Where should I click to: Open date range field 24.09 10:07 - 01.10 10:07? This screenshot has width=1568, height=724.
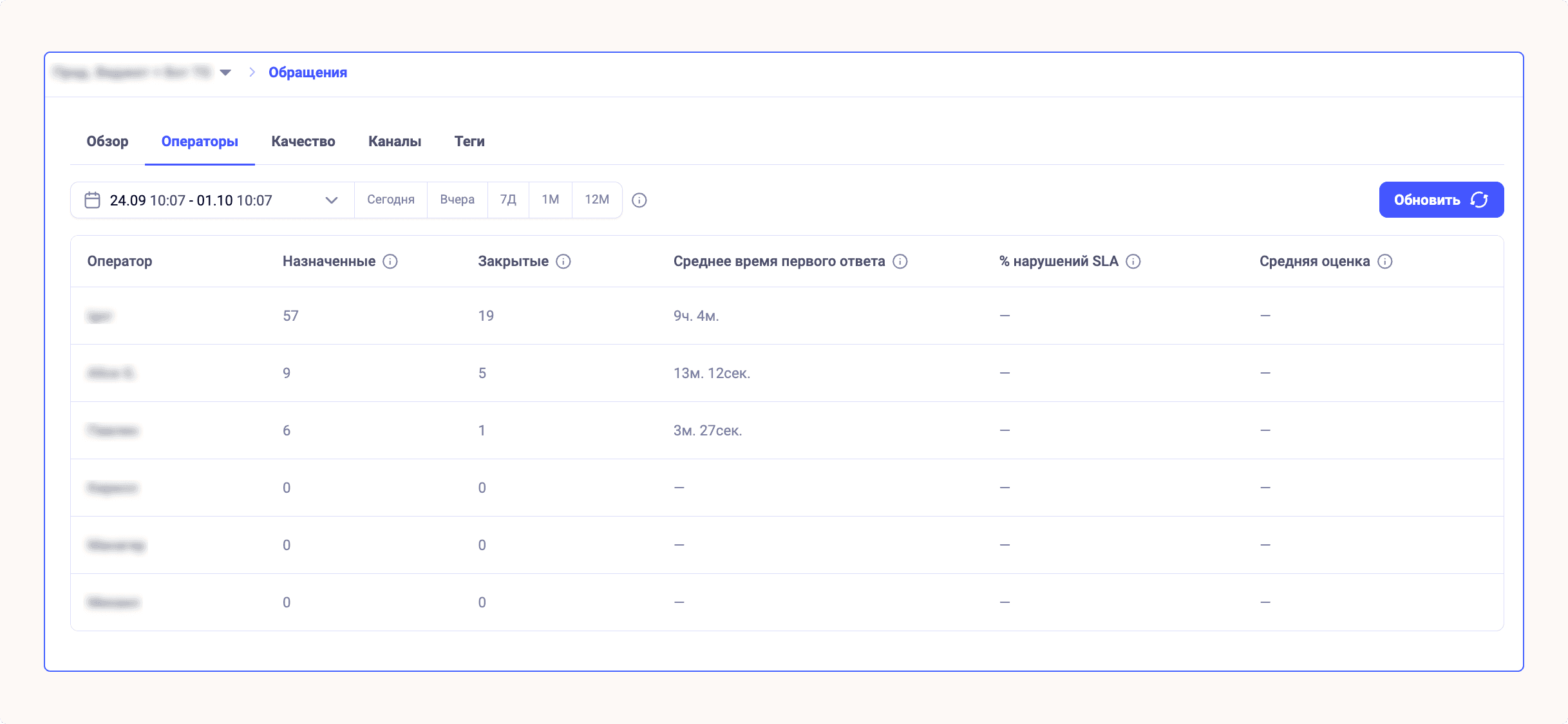pyautogui.click(x=213, y=200)
